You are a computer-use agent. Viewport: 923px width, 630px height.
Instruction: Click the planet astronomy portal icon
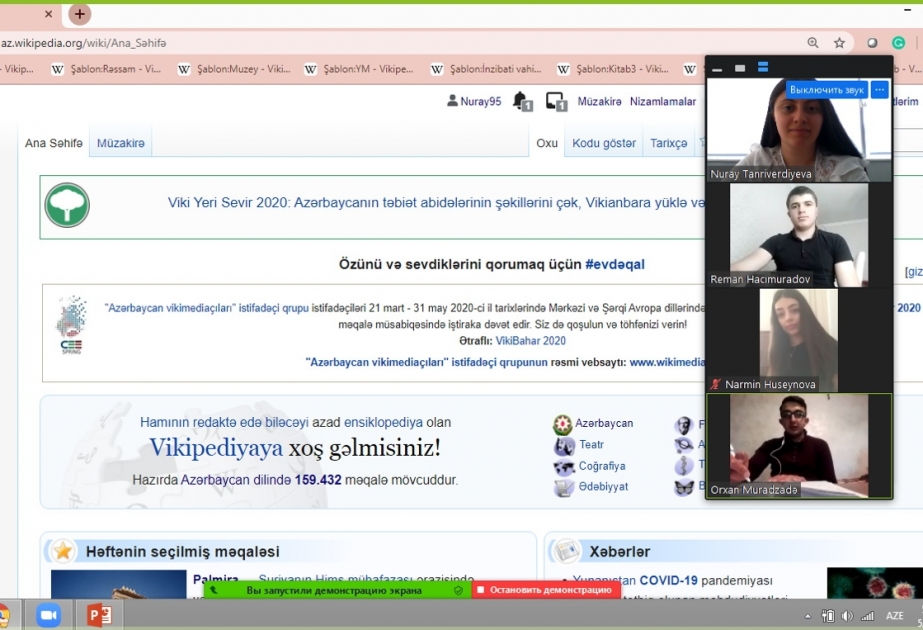pos(684,445)
